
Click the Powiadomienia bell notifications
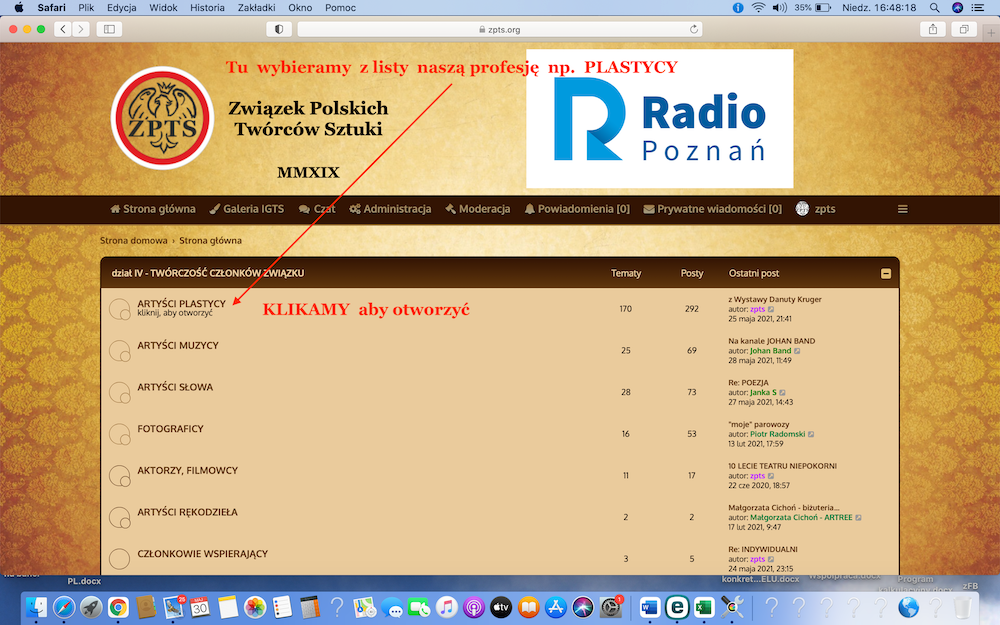[577, 209]
